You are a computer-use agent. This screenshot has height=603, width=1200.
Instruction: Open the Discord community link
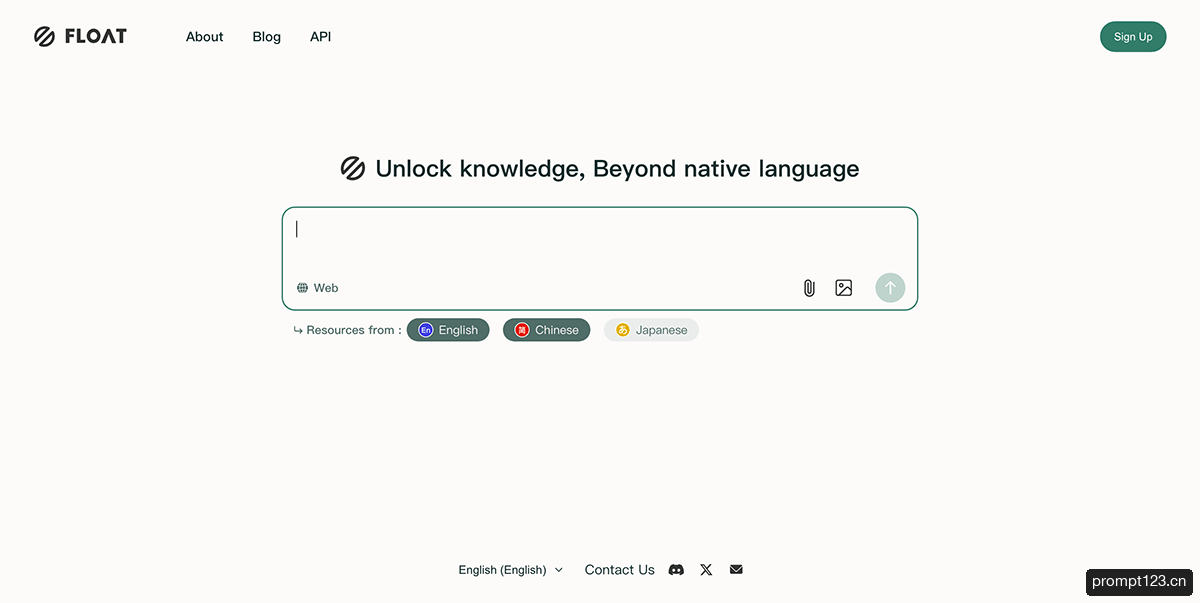click(676, 570)
